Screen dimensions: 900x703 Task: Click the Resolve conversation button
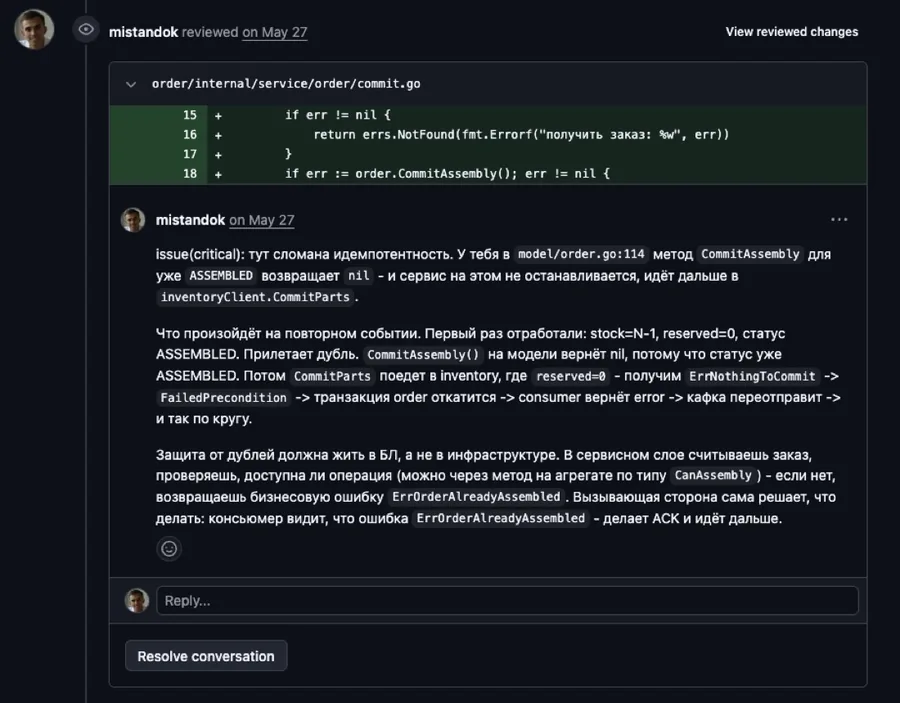coord(206,656)
